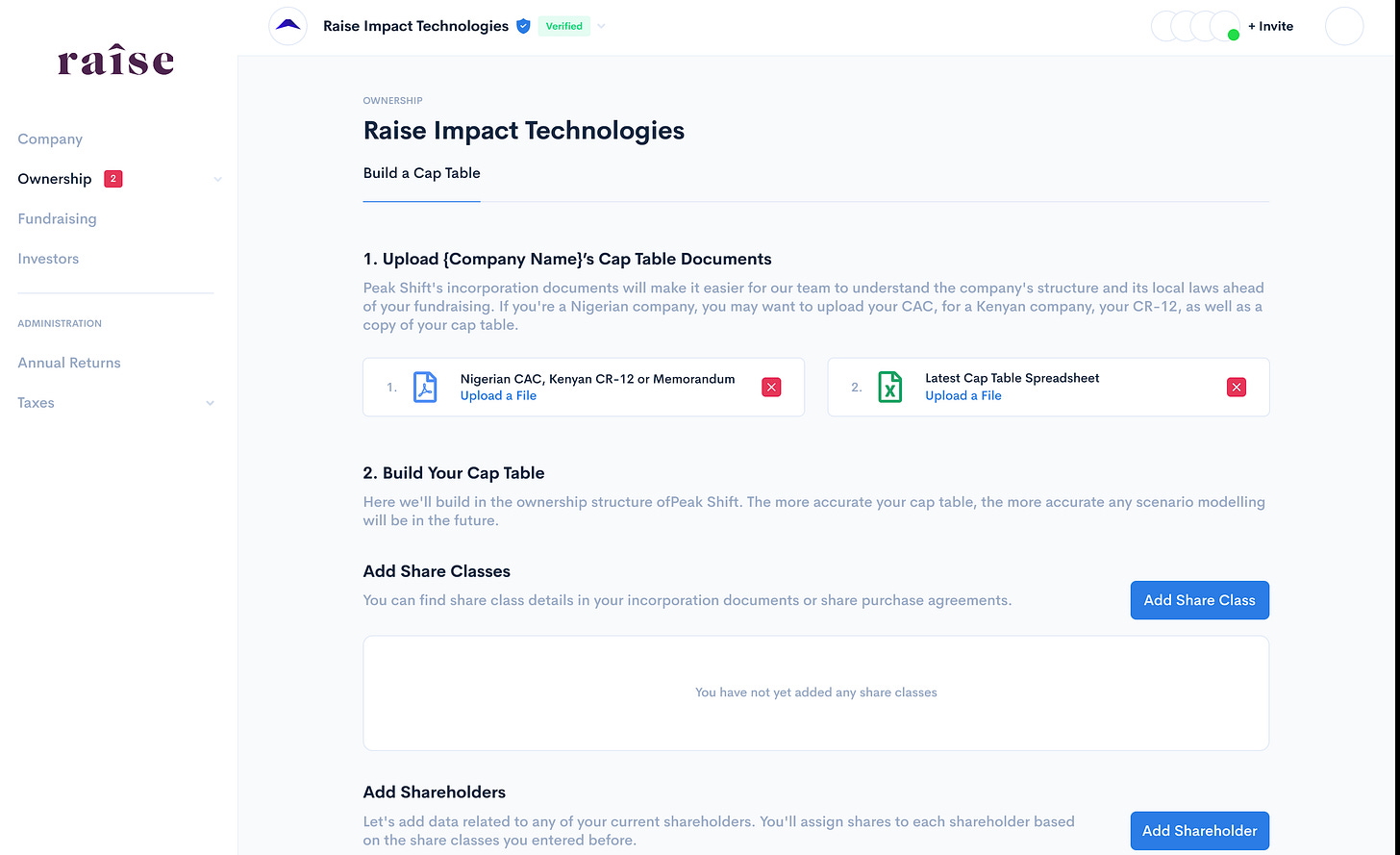Screen dimensions: 1400x855
Task: Expand the Taxes sidebar section
Action: pos(210,403)
